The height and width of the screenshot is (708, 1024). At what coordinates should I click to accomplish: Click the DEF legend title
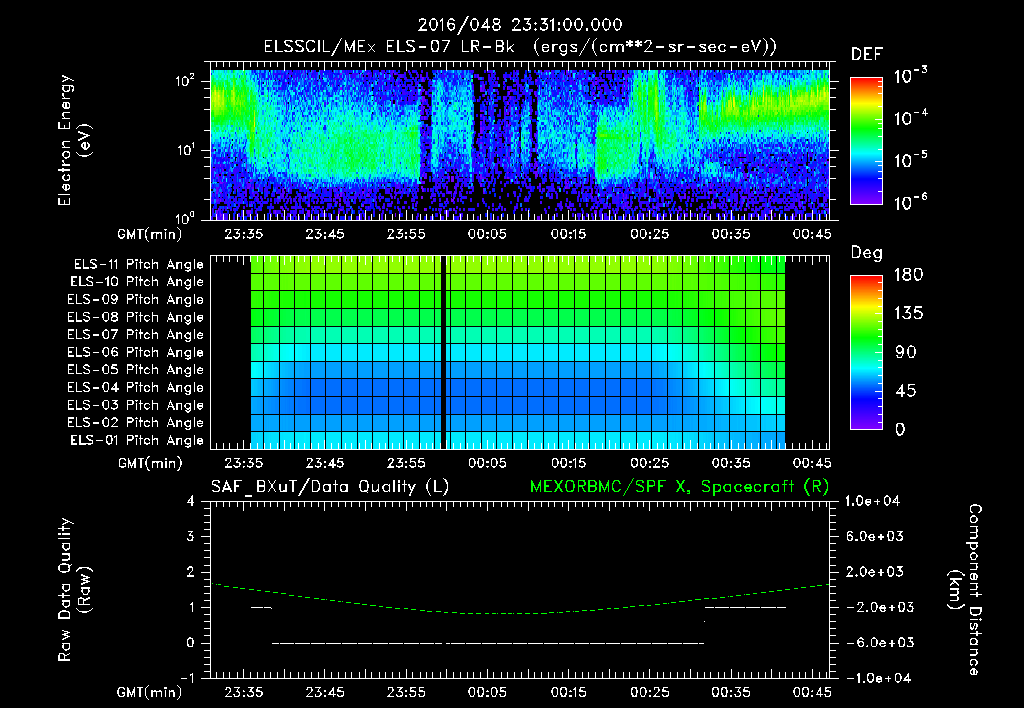(867, 55)
